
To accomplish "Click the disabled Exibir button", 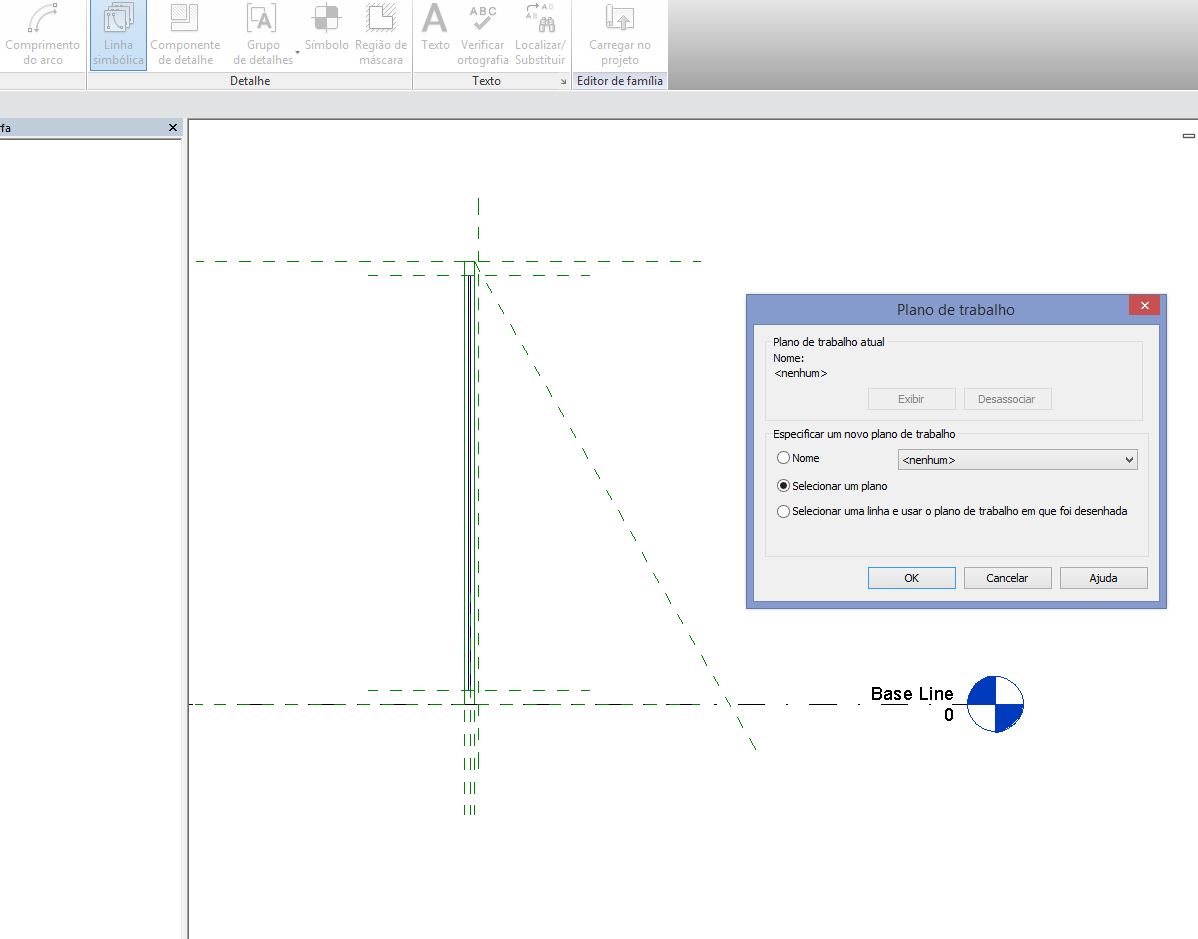I will [911, 399].
